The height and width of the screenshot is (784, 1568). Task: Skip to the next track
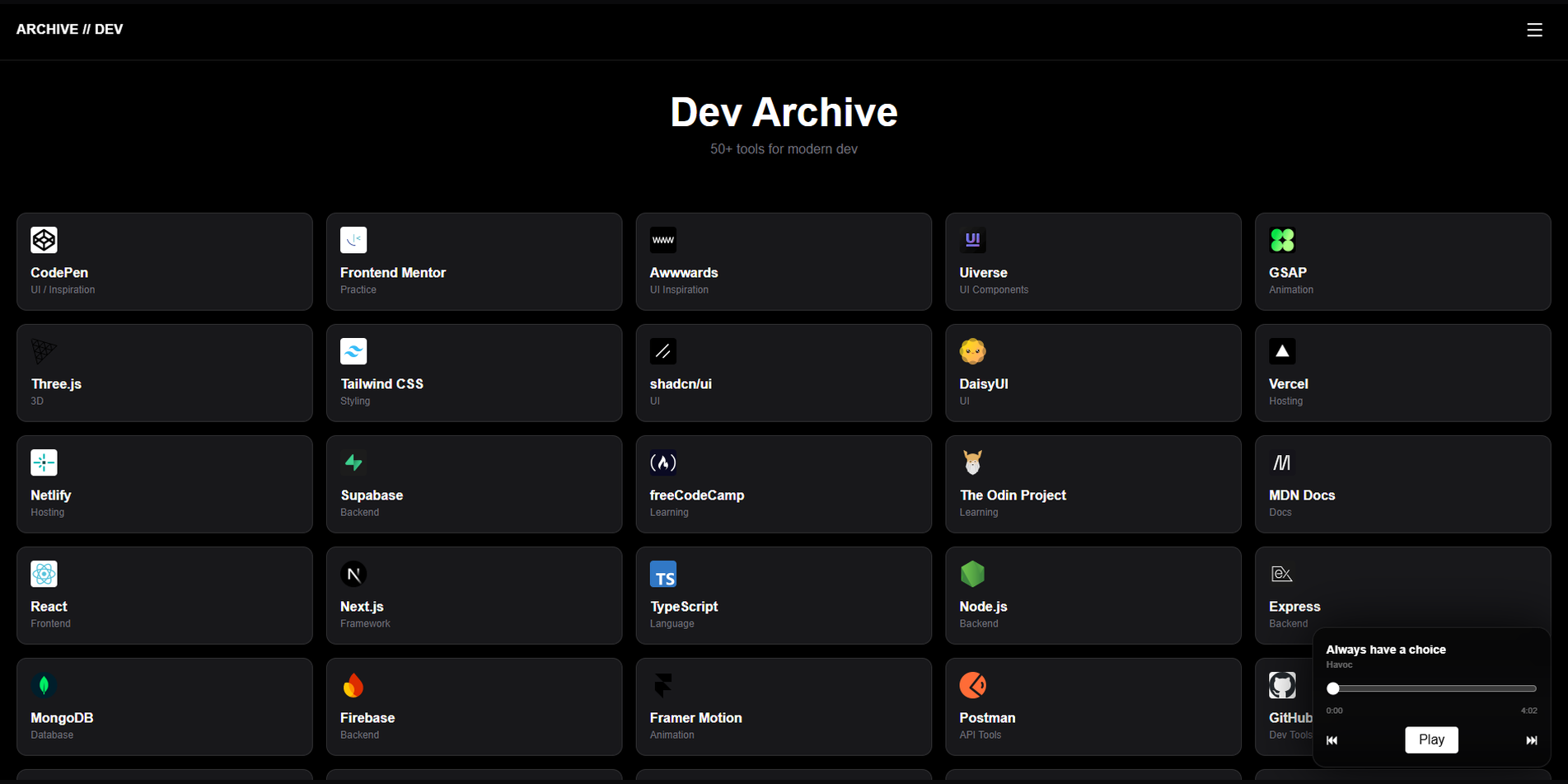[x=1531, y=740]
